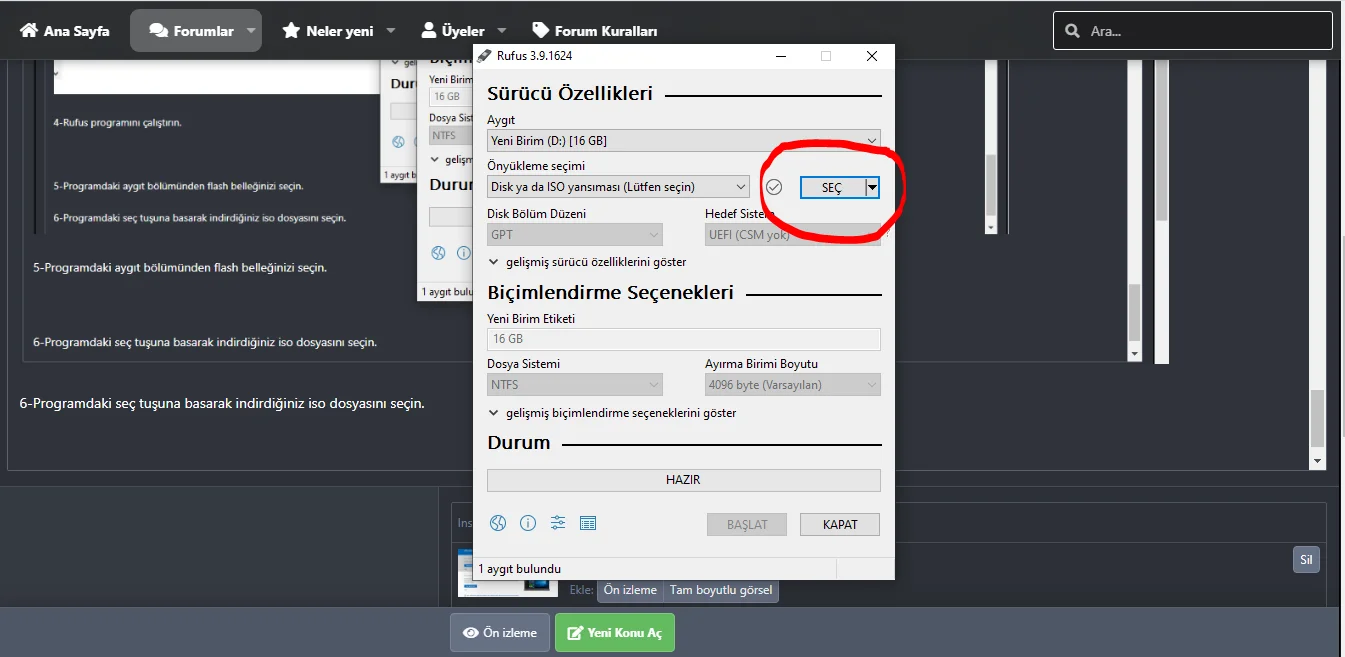The height and width of the screenshot is (657, 1345).
Task: Click the green Yeni Konu Aç button
Action: point(614,632)
